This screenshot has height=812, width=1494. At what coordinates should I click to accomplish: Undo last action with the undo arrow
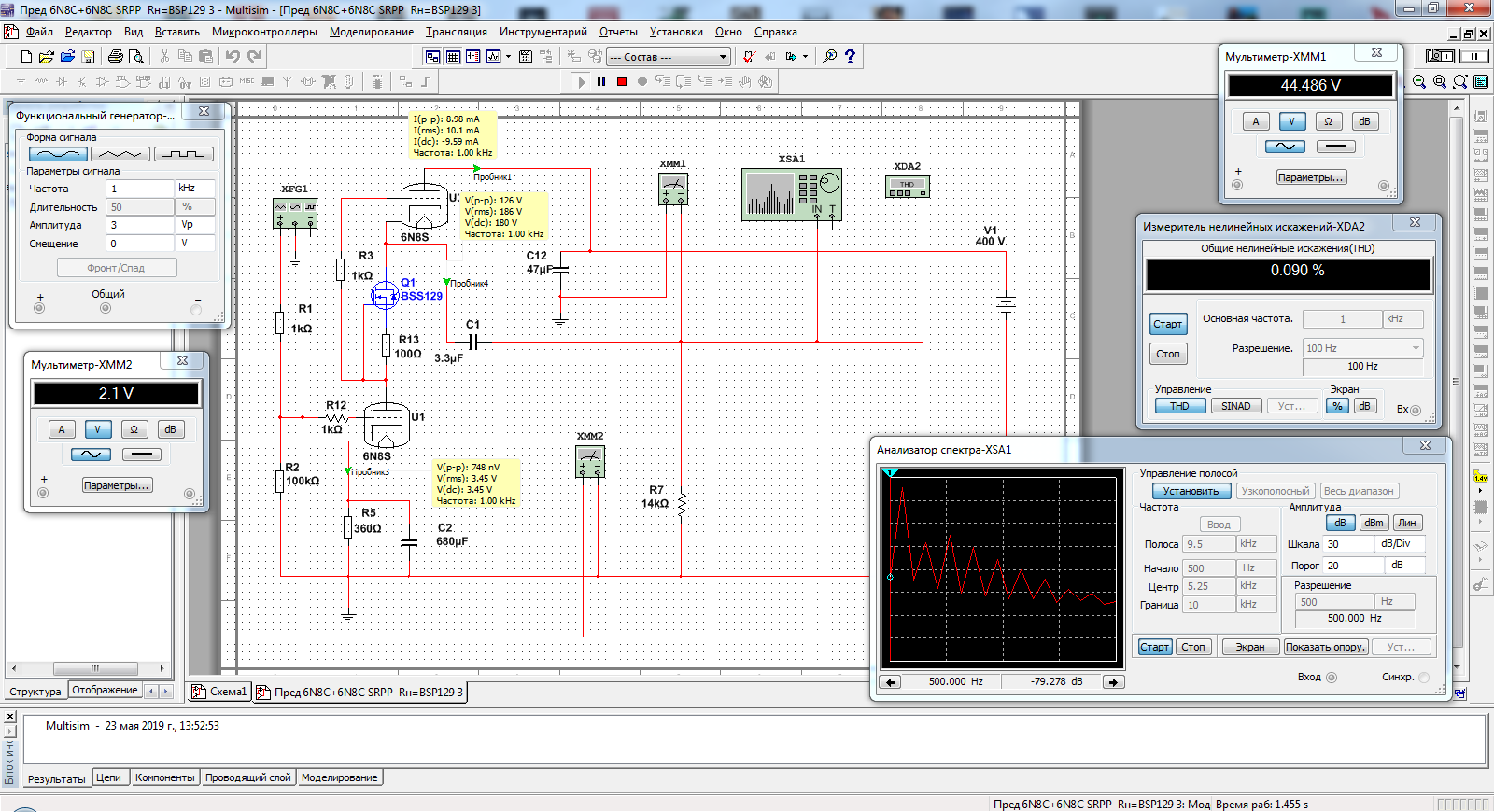(x=232, y=56)
